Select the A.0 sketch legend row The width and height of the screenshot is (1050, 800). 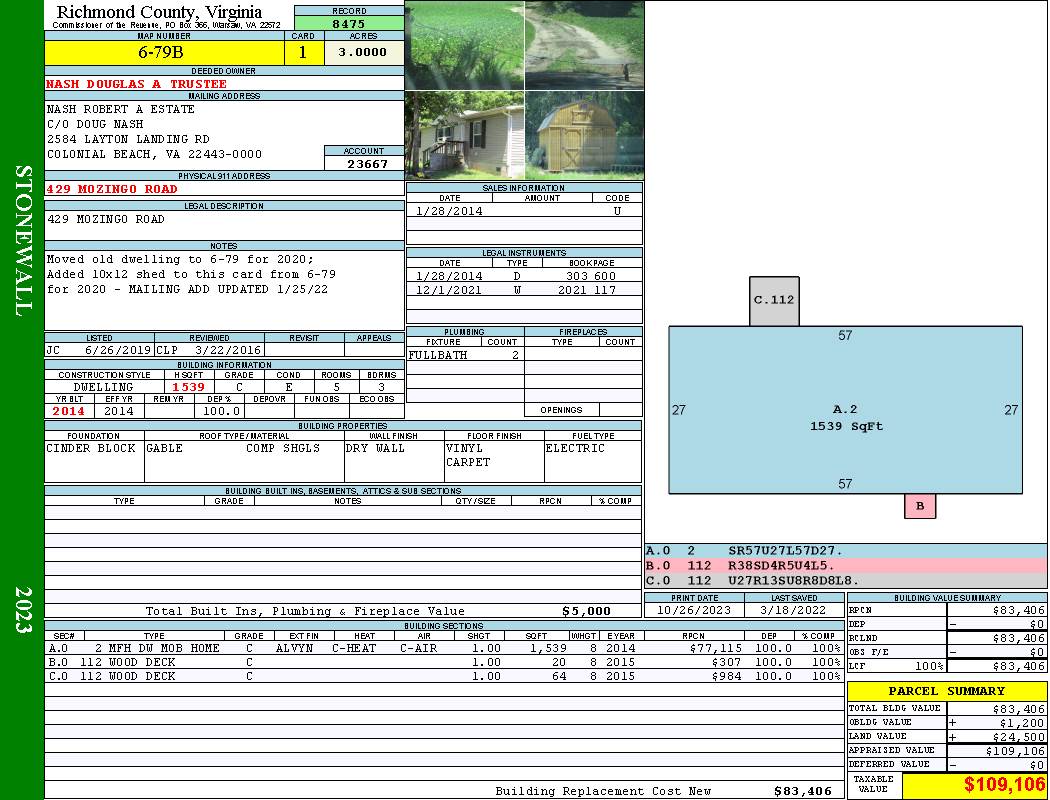coord(845,551)
